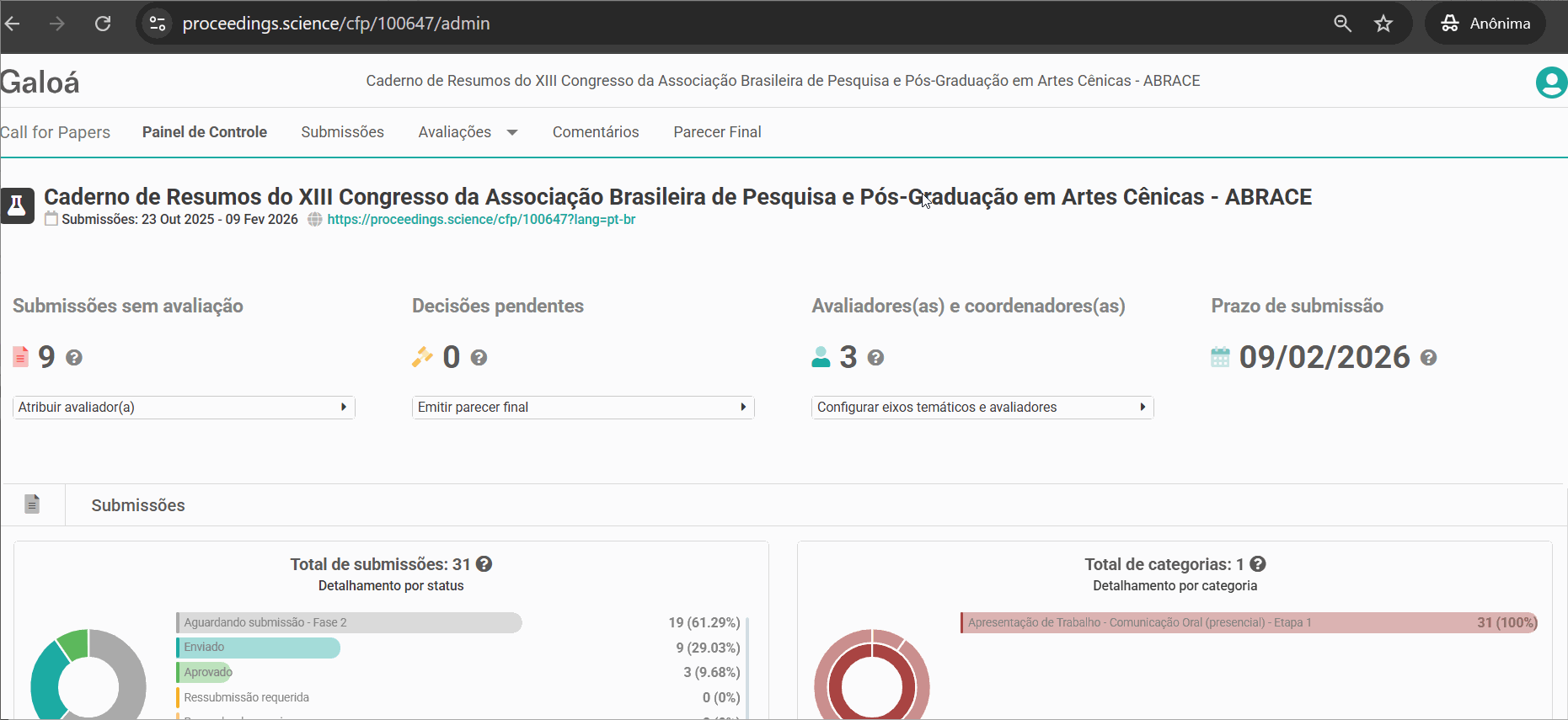Click the flask icon beside the congress title
1568x720 pixels.
click(17, 205)
